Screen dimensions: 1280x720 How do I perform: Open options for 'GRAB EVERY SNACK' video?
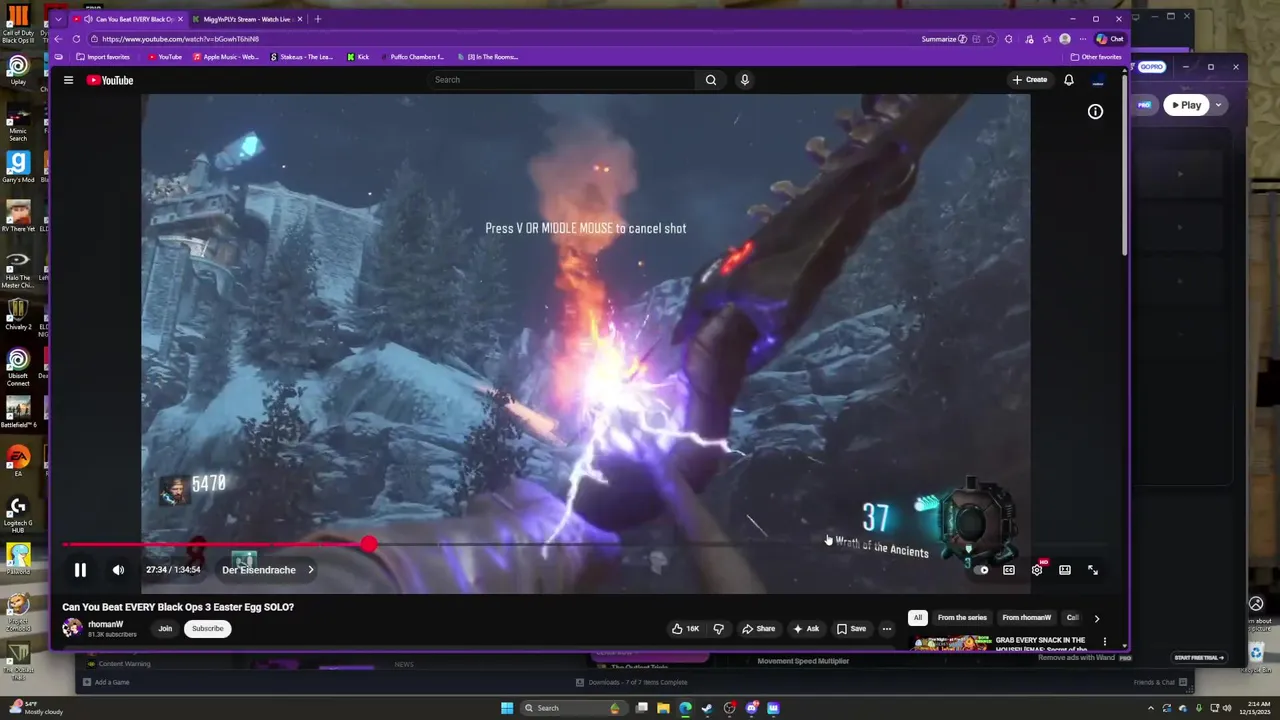pos(1105,641)
